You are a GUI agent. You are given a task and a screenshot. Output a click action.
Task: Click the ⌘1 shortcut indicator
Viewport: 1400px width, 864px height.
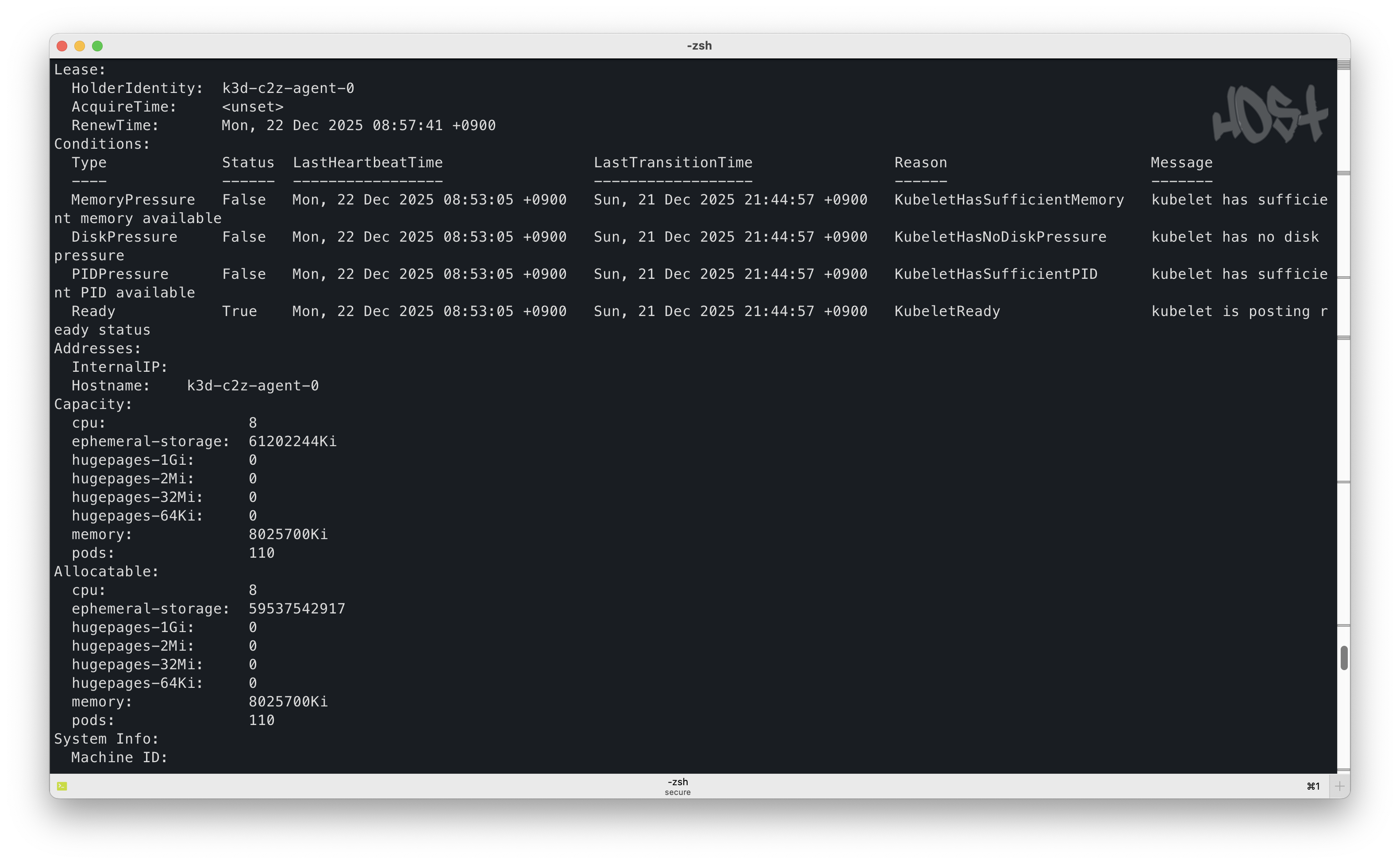[x=1313, y=786]
